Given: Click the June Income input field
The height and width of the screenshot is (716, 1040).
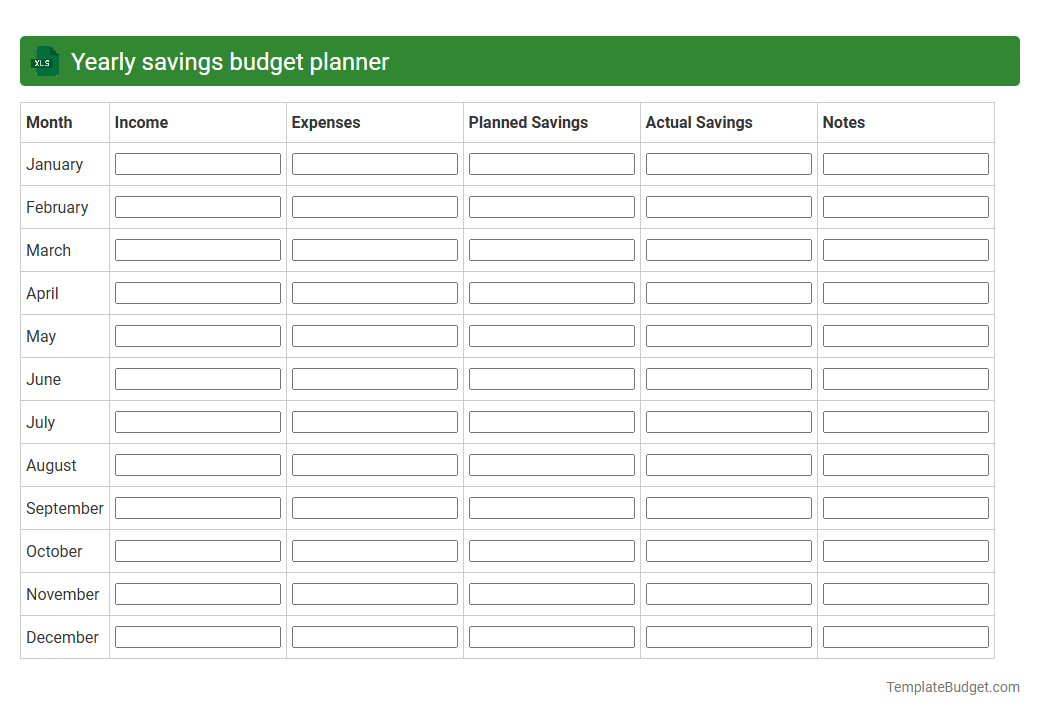Looking at the screenshot, I should click(x=197, y=378).
